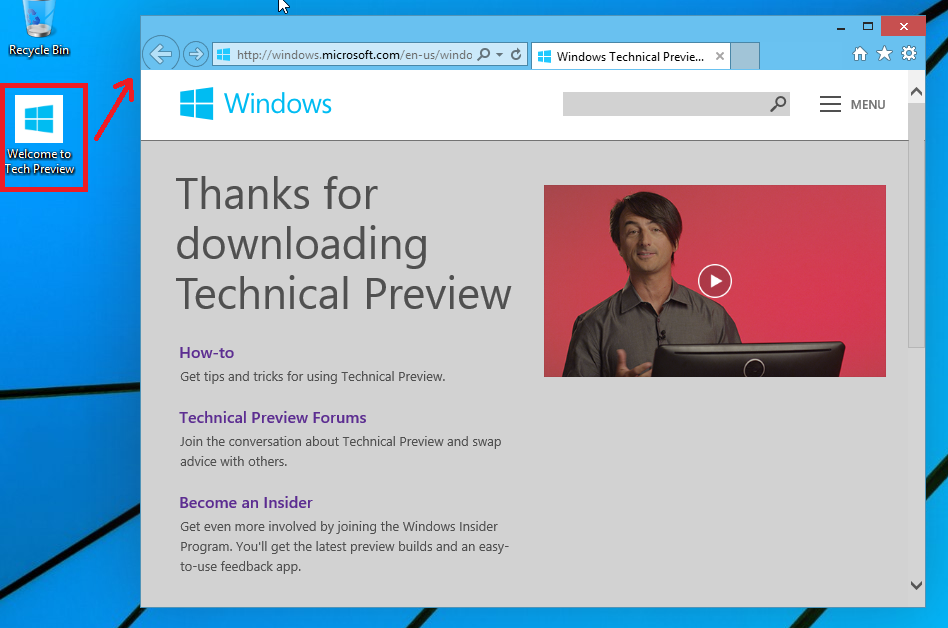Close the Windows Technical Preview tab
The width and height of the screenshot is (948, 628).
pos(719,56)
